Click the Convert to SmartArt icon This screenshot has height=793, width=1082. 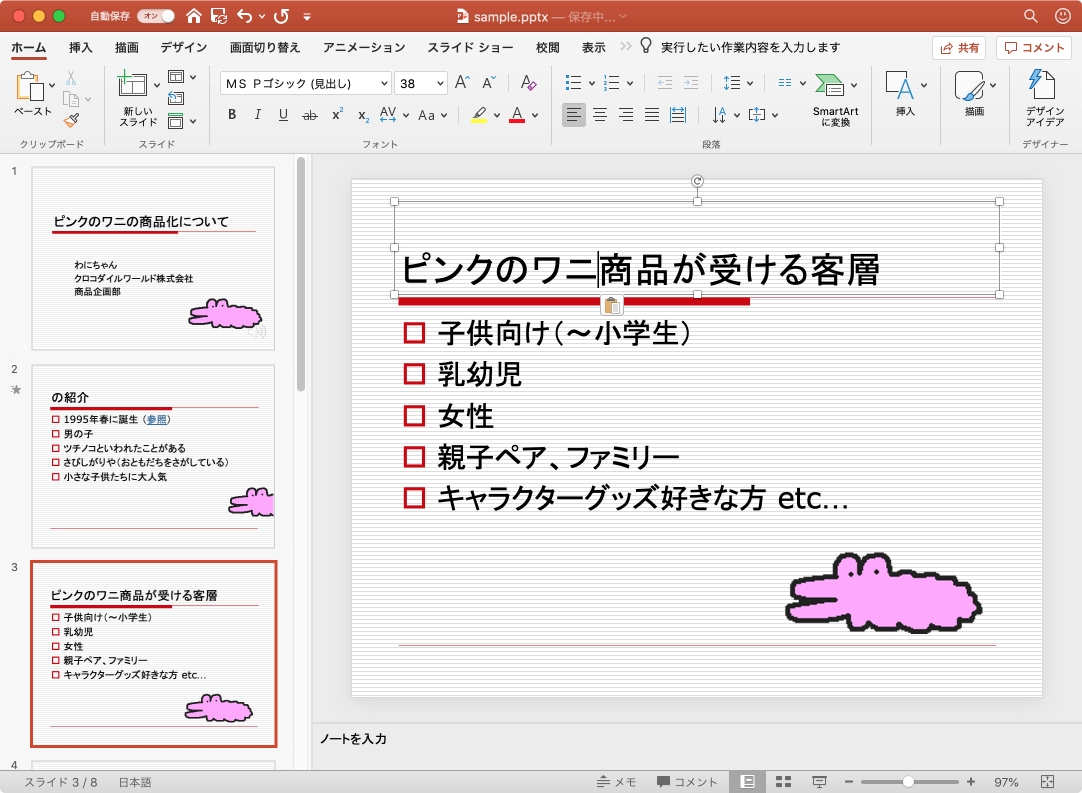pyautogui.click(x=829, y=86)
